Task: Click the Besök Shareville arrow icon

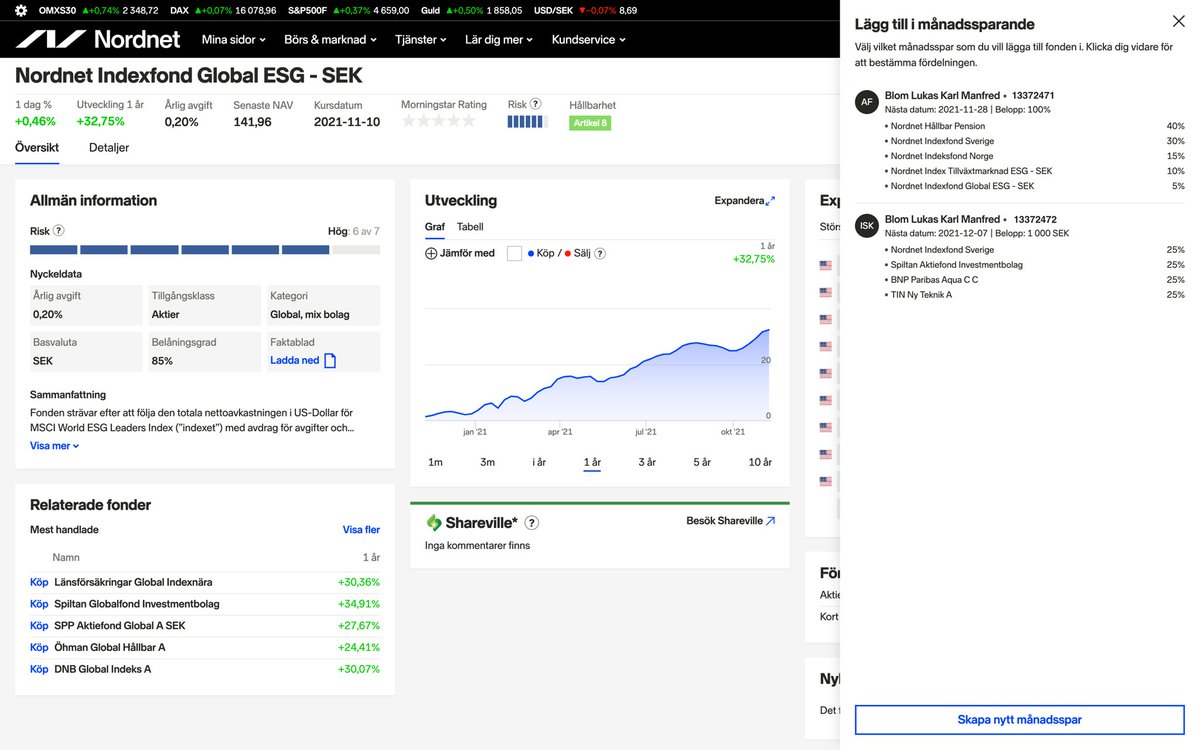Action: click(x=770, y=520)
